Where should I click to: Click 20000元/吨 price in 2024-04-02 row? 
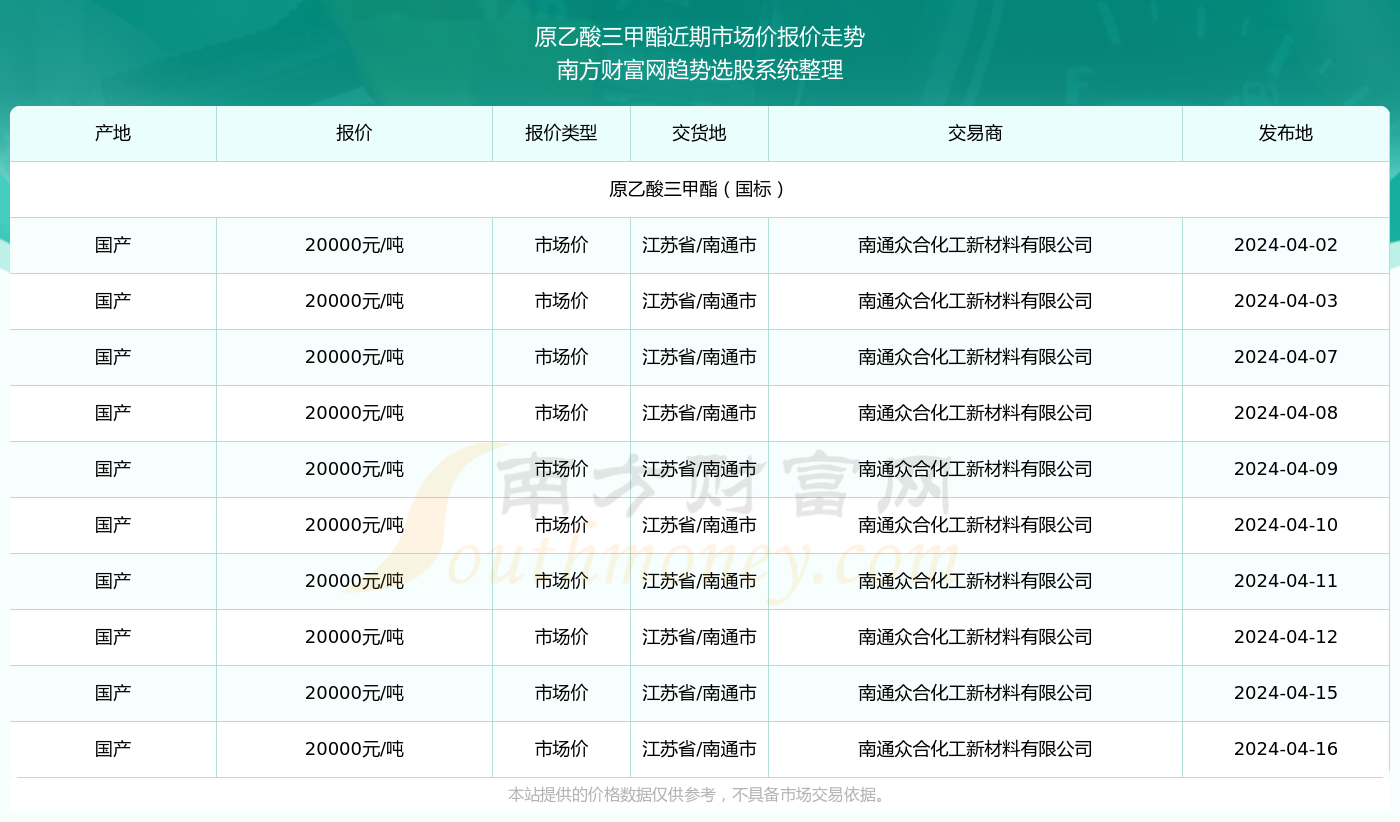354,245
